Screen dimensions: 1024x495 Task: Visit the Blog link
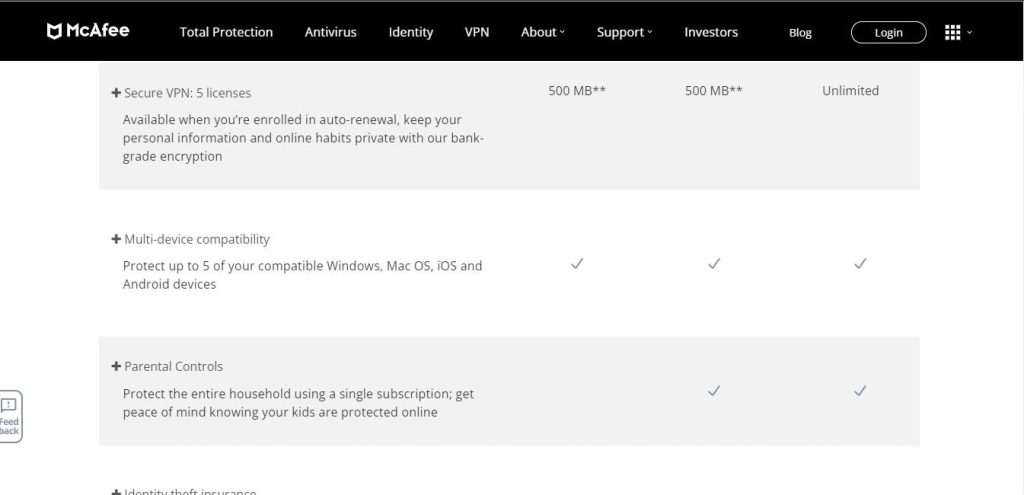800,33
